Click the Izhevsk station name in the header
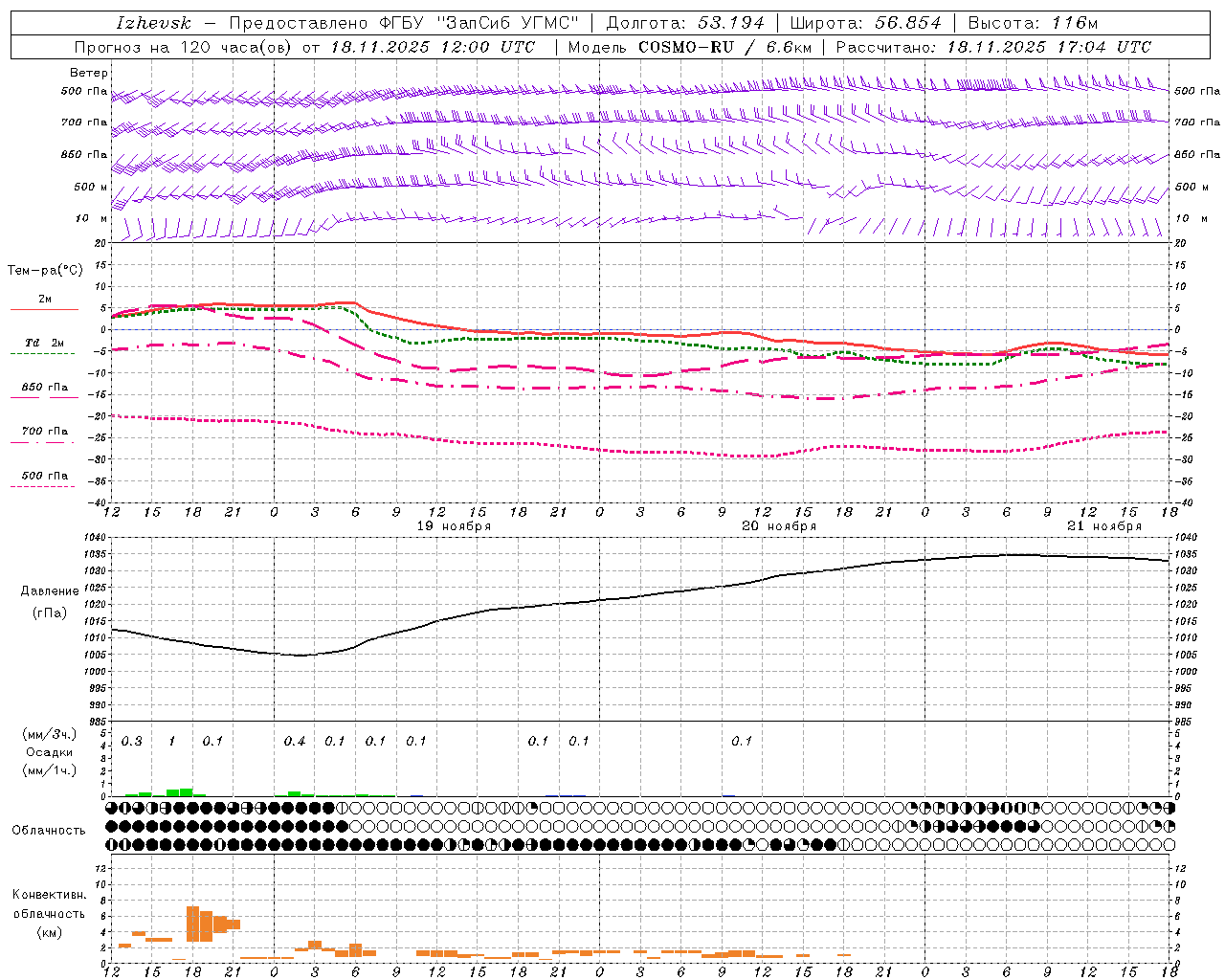The image size is (1225, 980). [x=153, y=23]
